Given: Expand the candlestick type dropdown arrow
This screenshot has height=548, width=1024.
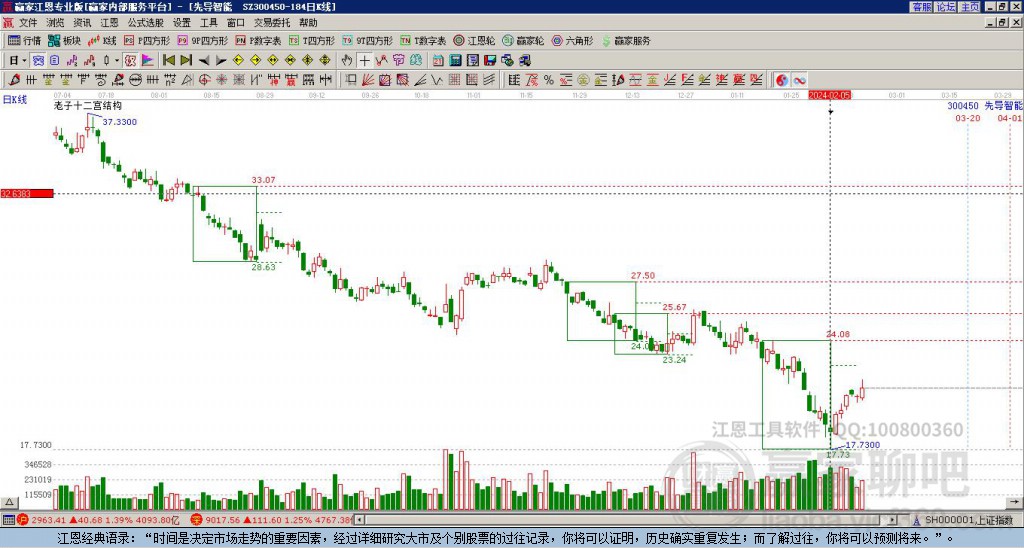Looking at the screenshot, I should coord(117,61).
